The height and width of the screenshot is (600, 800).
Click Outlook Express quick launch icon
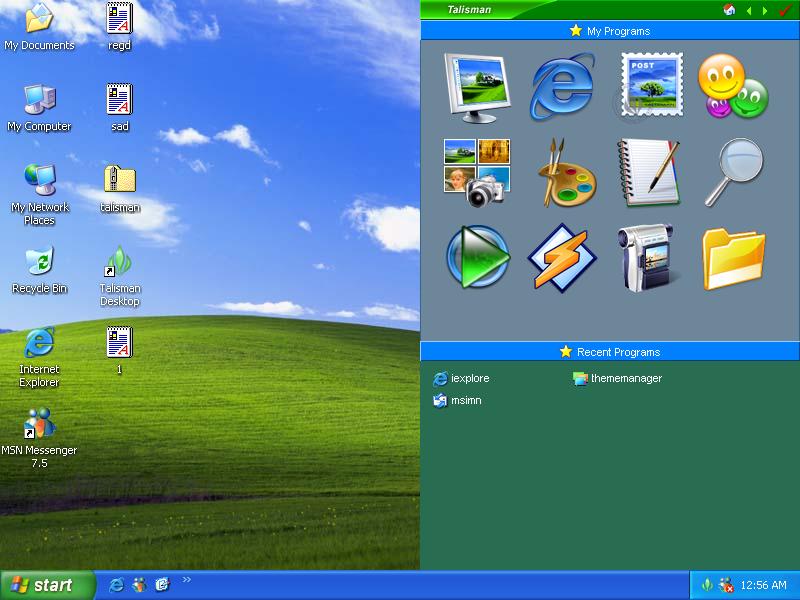[x=162, y=585]
